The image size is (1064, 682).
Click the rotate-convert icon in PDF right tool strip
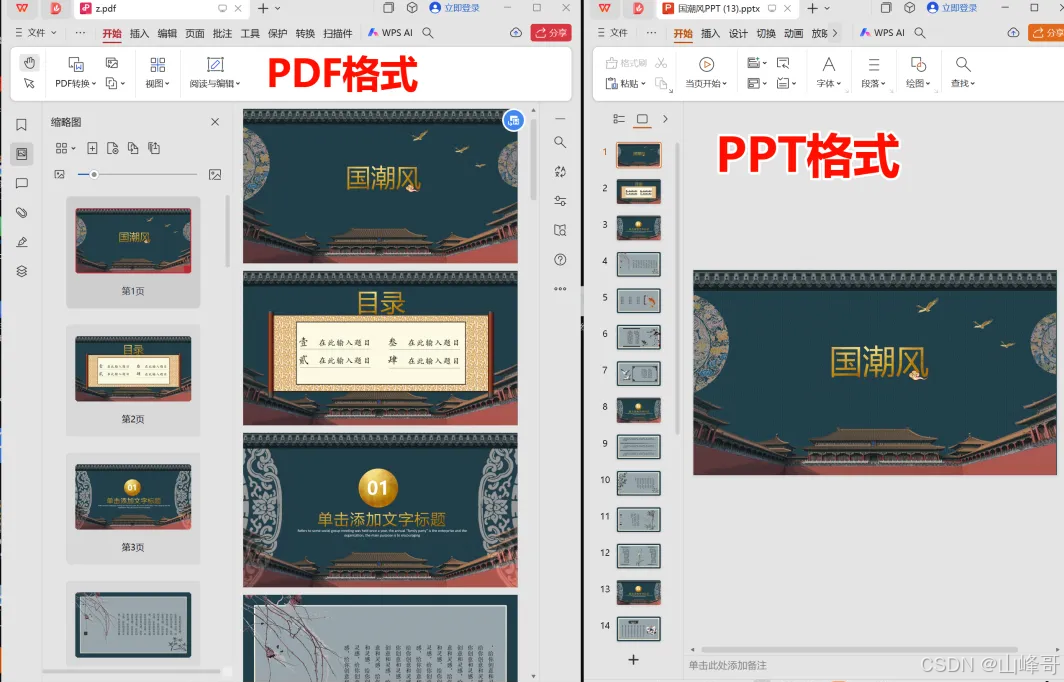pos(560,172)
